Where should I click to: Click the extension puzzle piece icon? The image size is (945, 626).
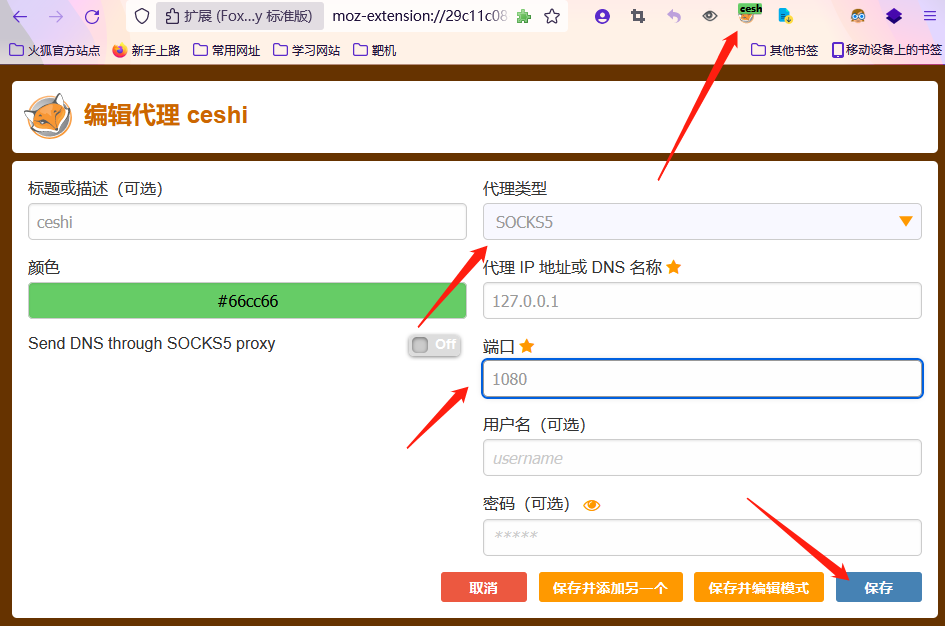pos(524,16)
